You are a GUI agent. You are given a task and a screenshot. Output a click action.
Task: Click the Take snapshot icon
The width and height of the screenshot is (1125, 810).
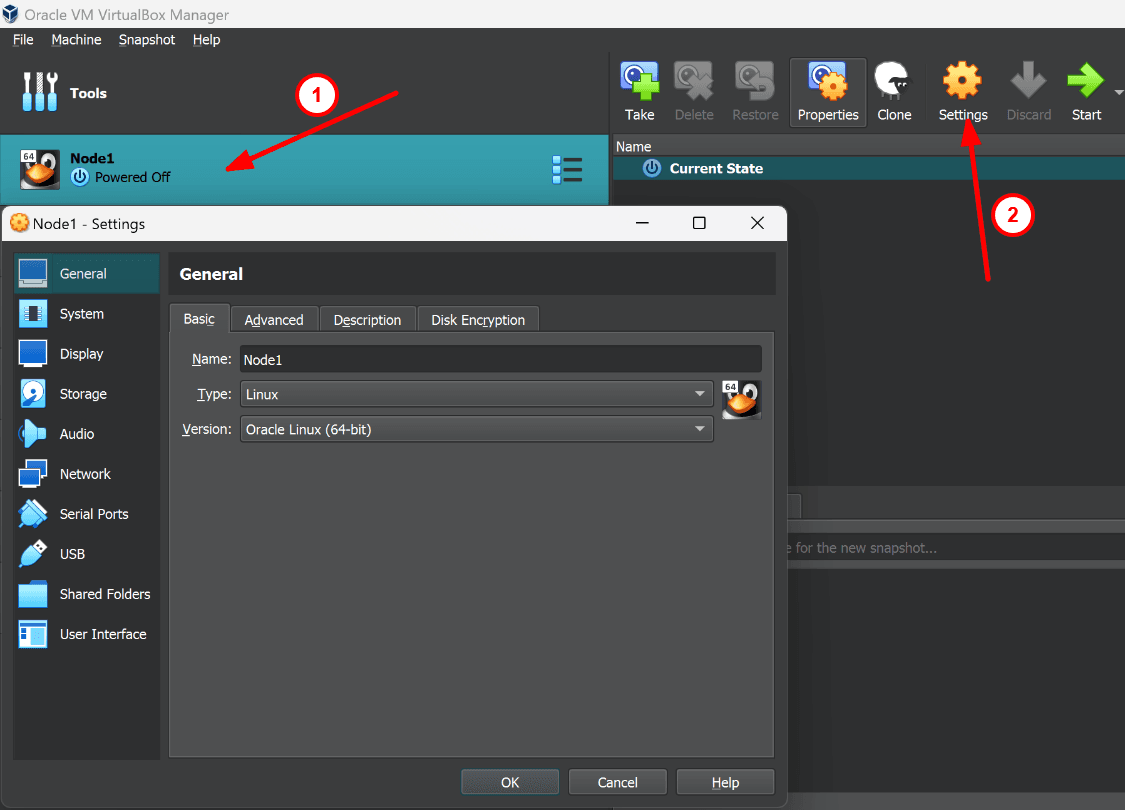pos(639,90)
